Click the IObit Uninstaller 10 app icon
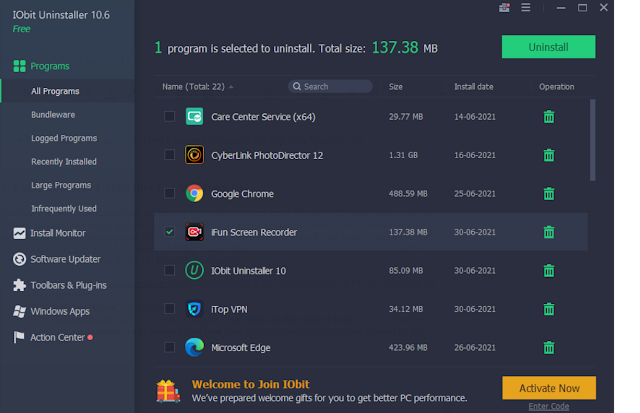 point(194,271)
